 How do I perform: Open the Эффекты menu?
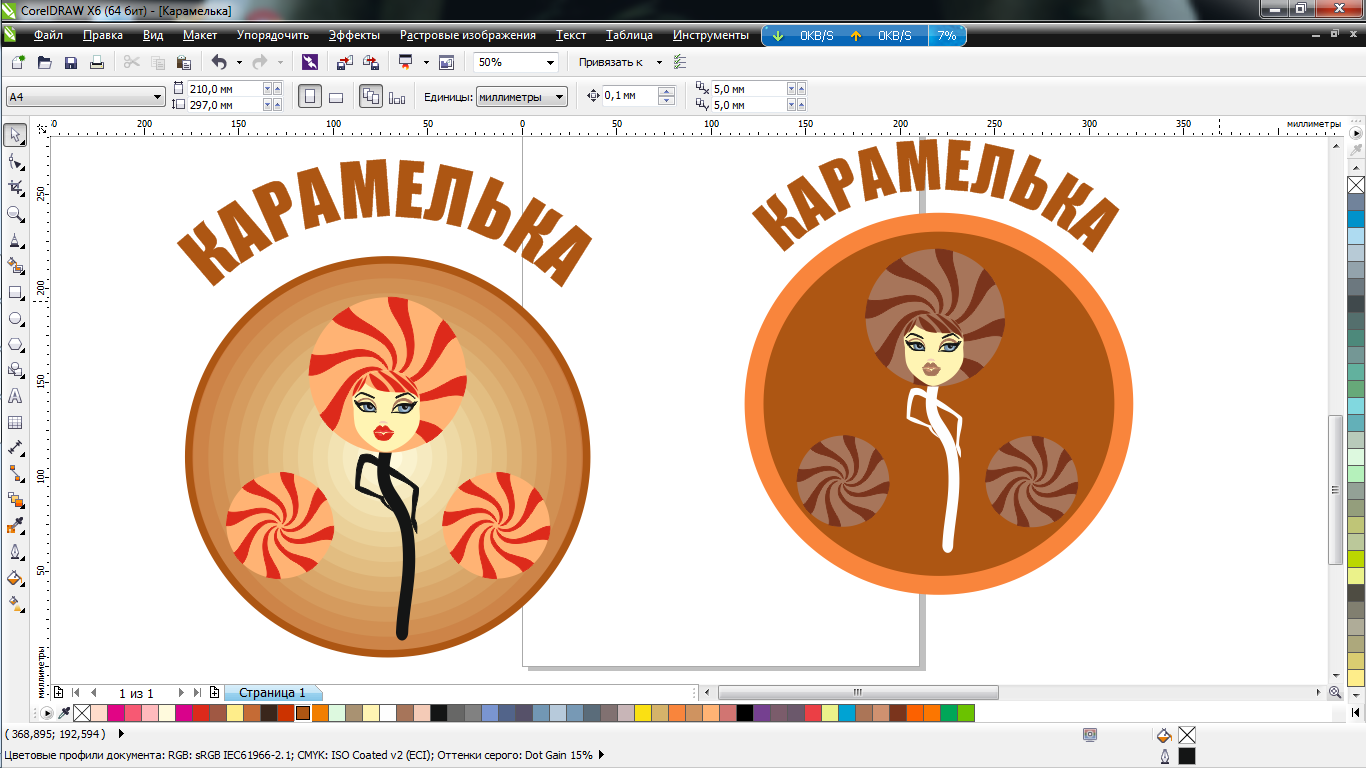click(x=354, y=35)
